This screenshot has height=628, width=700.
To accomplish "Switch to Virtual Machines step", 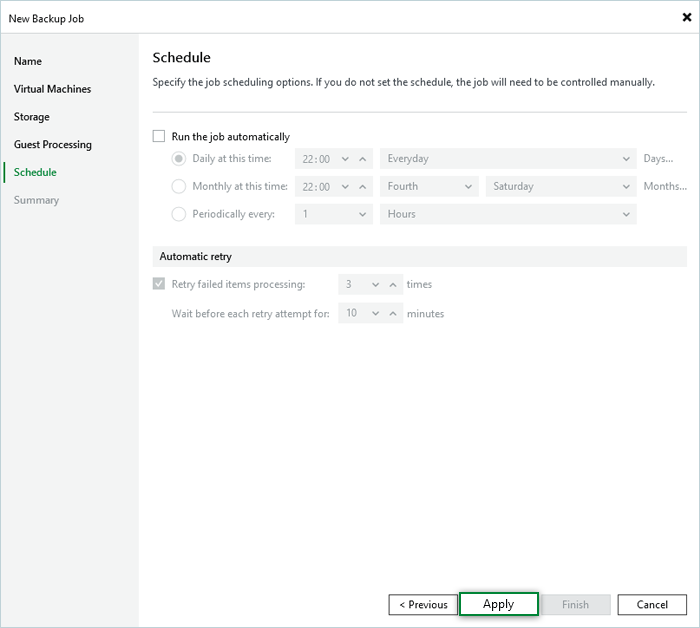I will tap(52, 89).
